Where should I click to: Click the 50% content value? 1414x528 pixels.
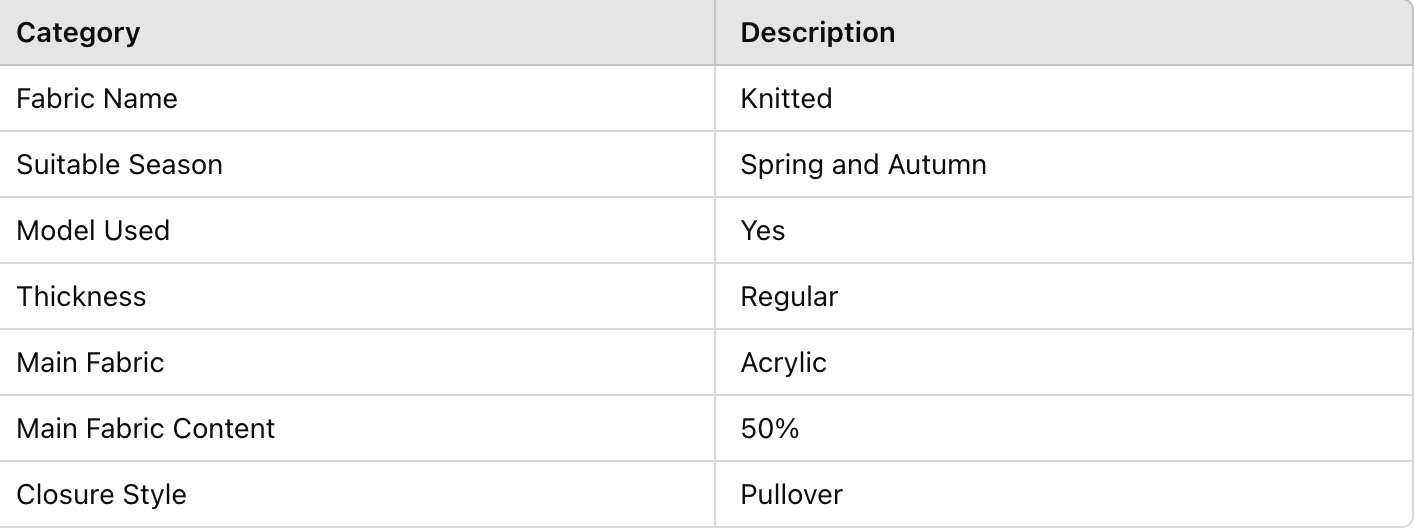(x=769, y=428)
